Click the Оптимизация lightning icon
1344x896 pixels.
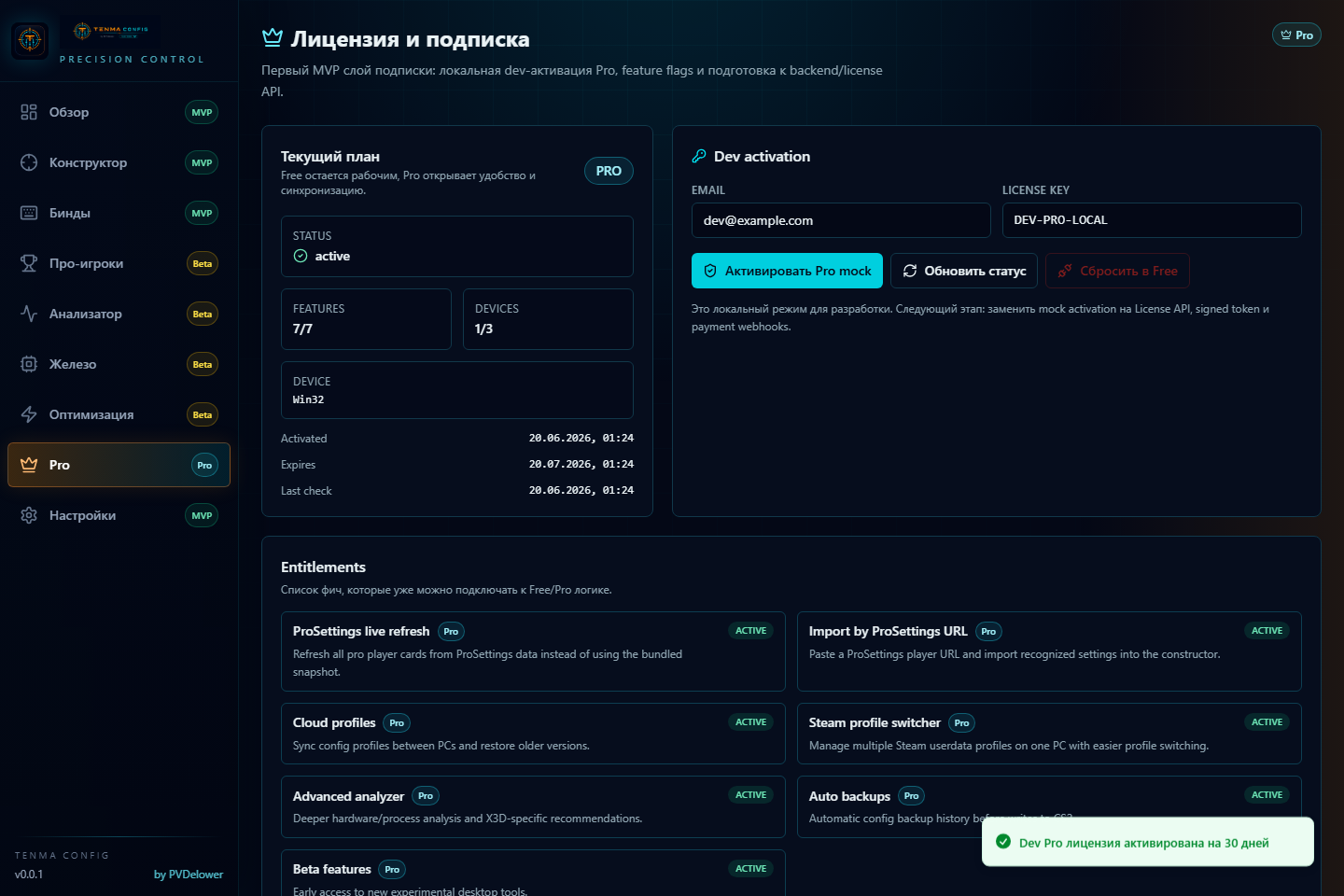pos(29,414)
